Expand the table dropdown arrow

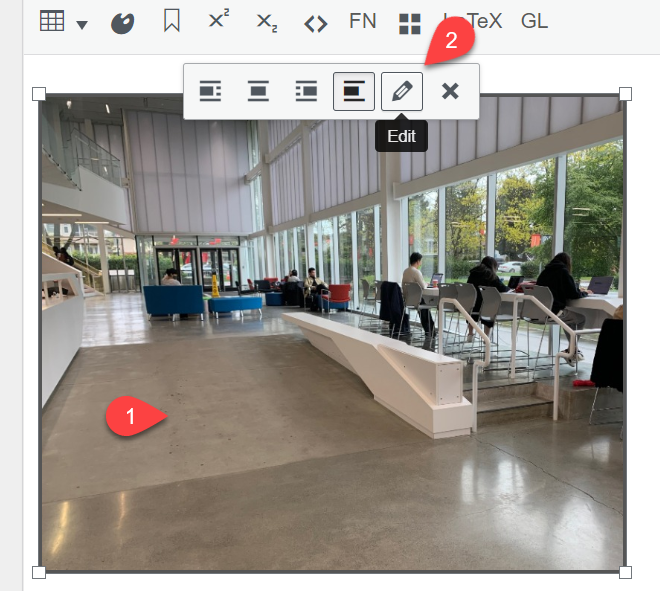pos(82,24)
